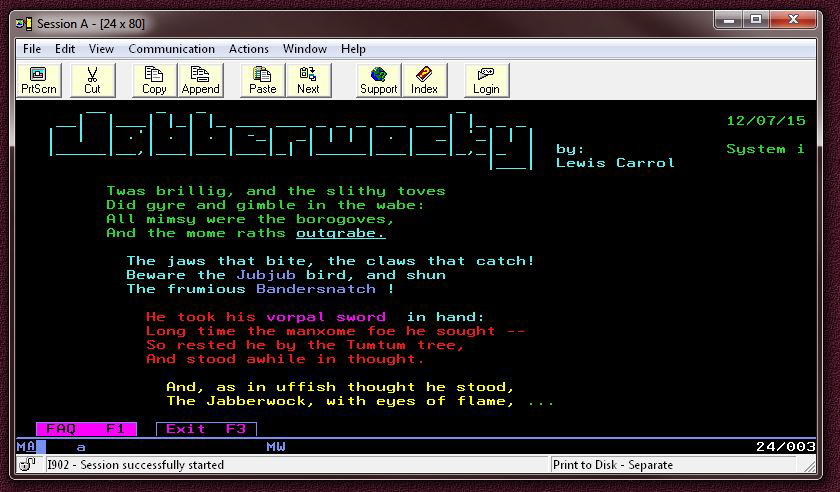
Task: Select the Cut scissors tool
Action: [x=92, y=80]
